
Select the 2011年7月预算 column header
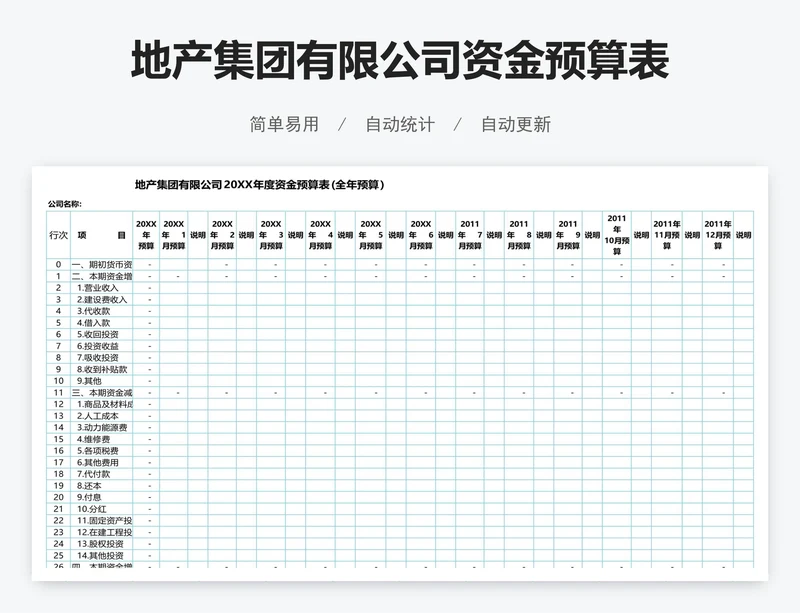[469, 235]
